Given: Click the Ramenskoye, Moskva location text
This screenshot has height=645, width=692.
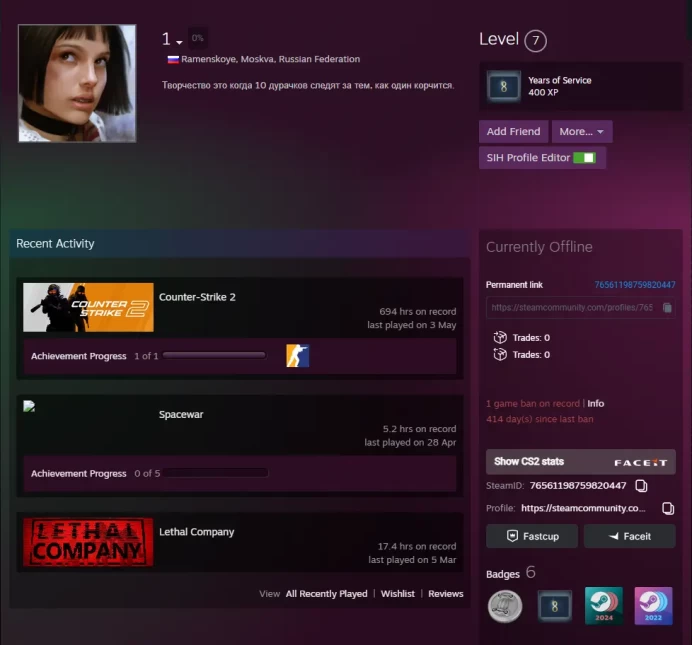Looking at the screenshot, I should (x=271, y=59).
